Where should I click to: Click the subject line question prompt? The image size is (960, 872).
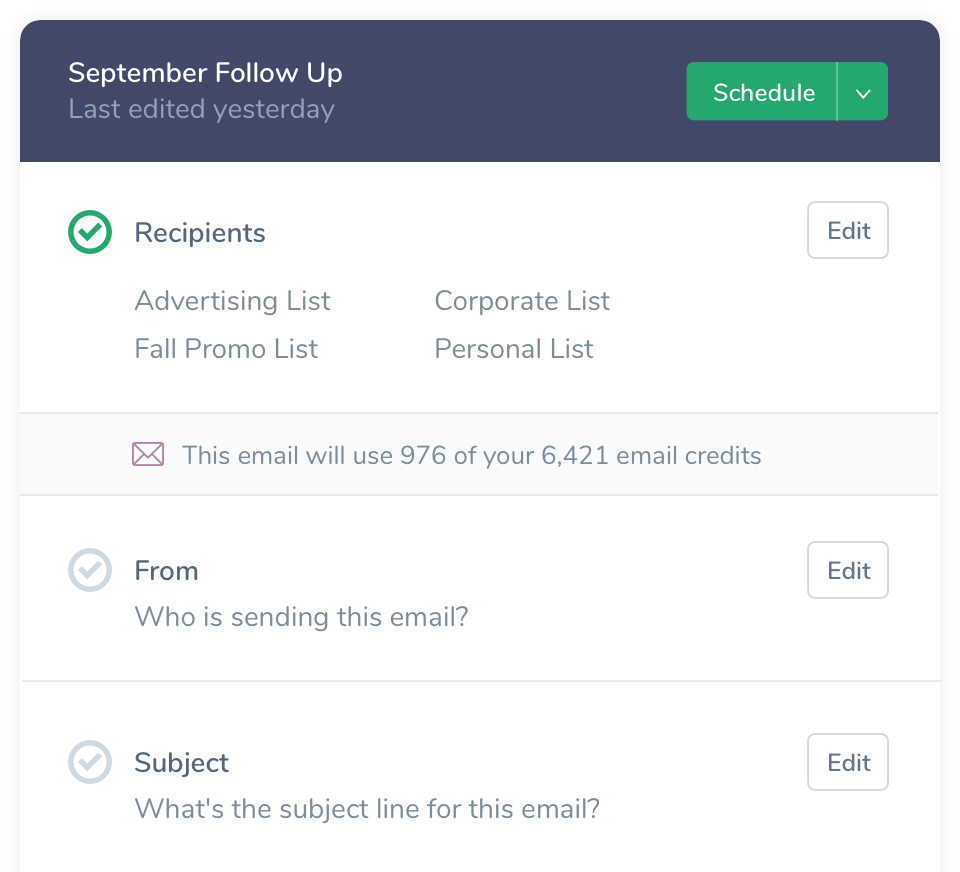pos(367,808)
